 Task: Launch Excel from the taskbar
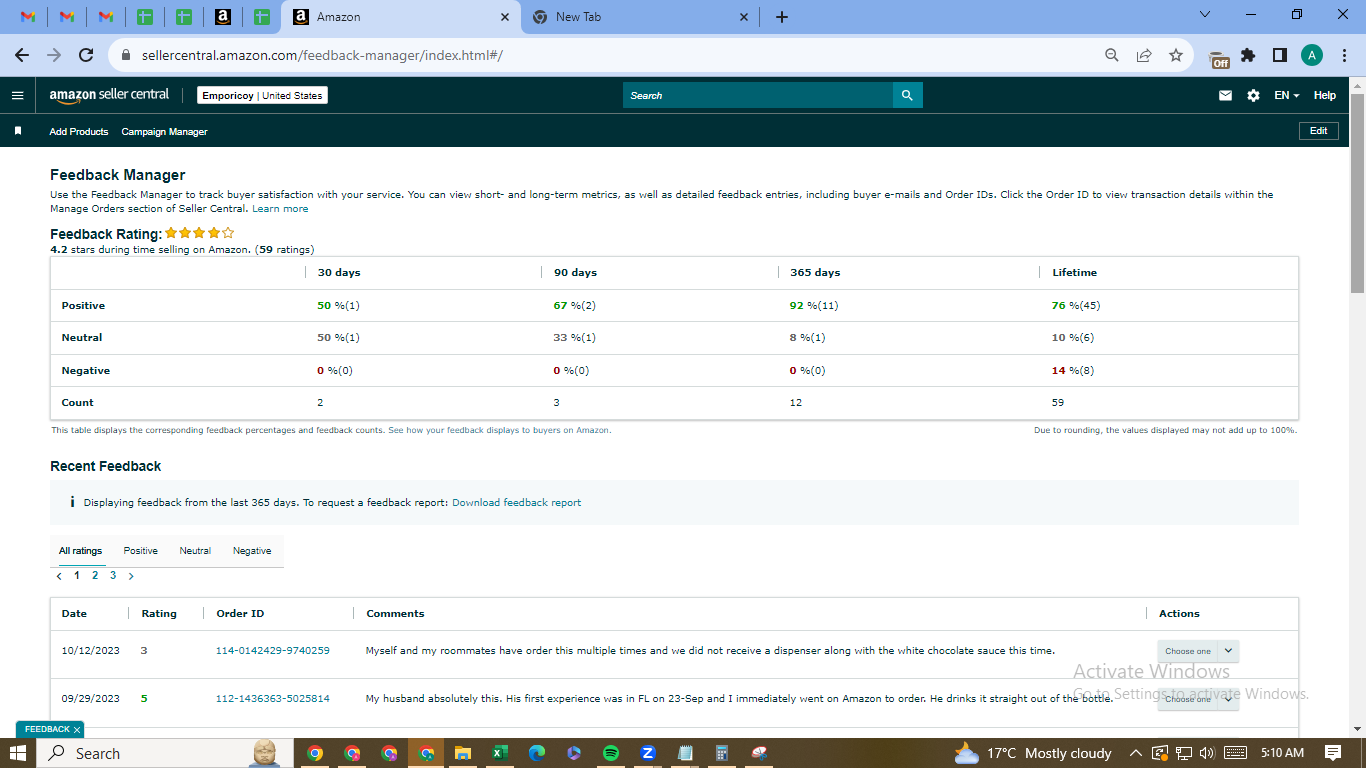pyautogui.click(x=498, y=753)
